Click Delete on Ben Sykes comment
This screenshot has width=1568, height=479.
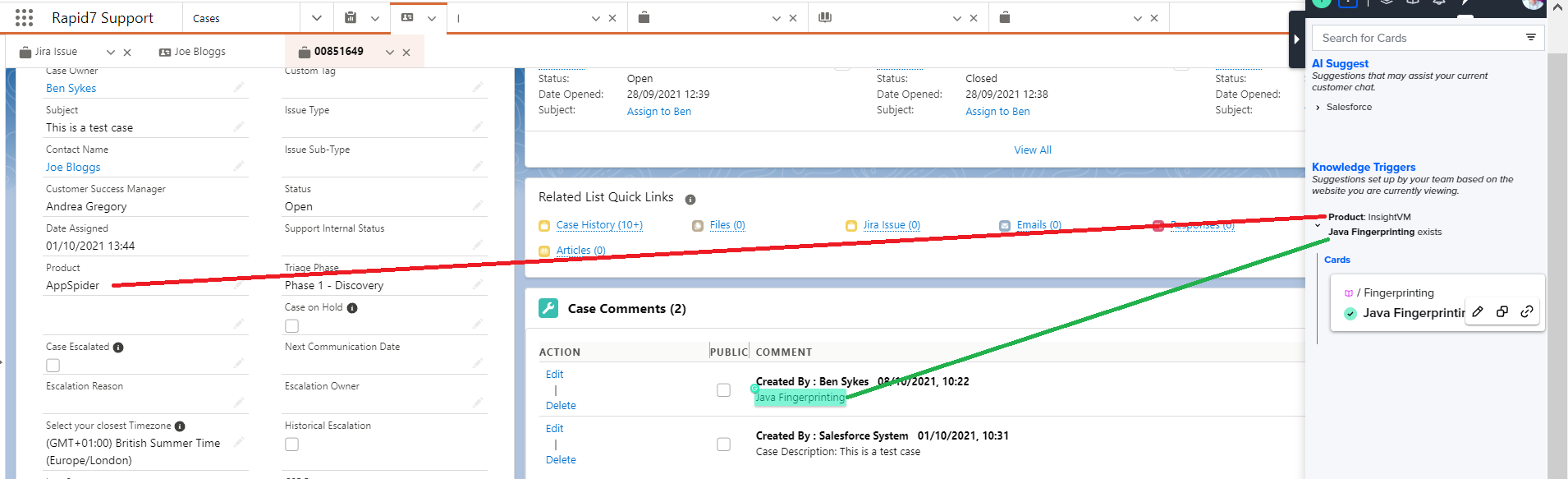tap(561, 405)
